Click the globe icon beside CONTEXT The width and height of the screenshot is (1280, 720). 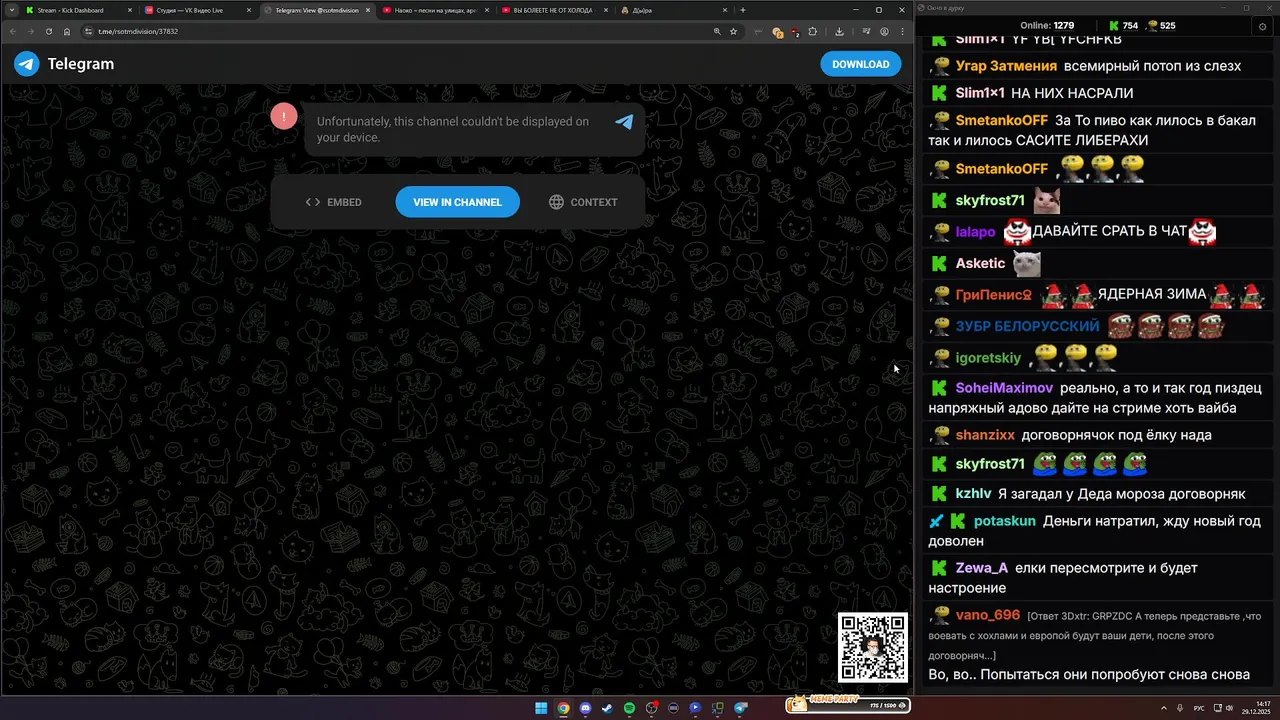(x=556, y=202)
